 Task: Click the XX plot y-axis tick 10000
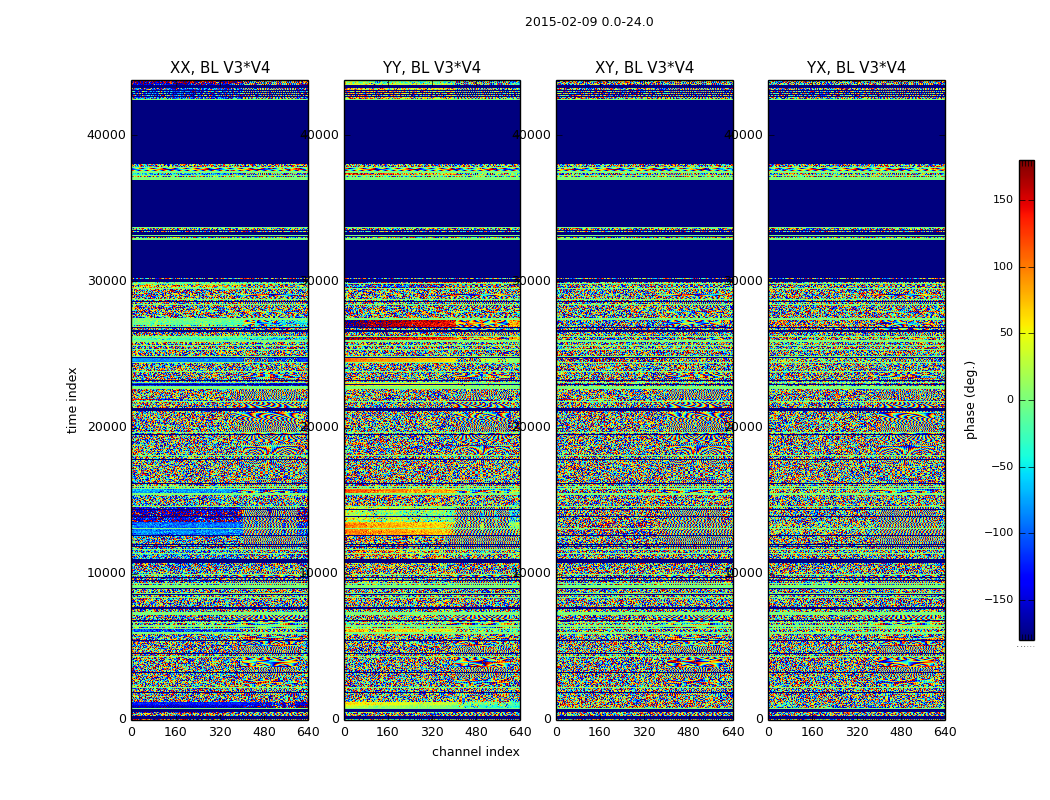pos(106,573)
